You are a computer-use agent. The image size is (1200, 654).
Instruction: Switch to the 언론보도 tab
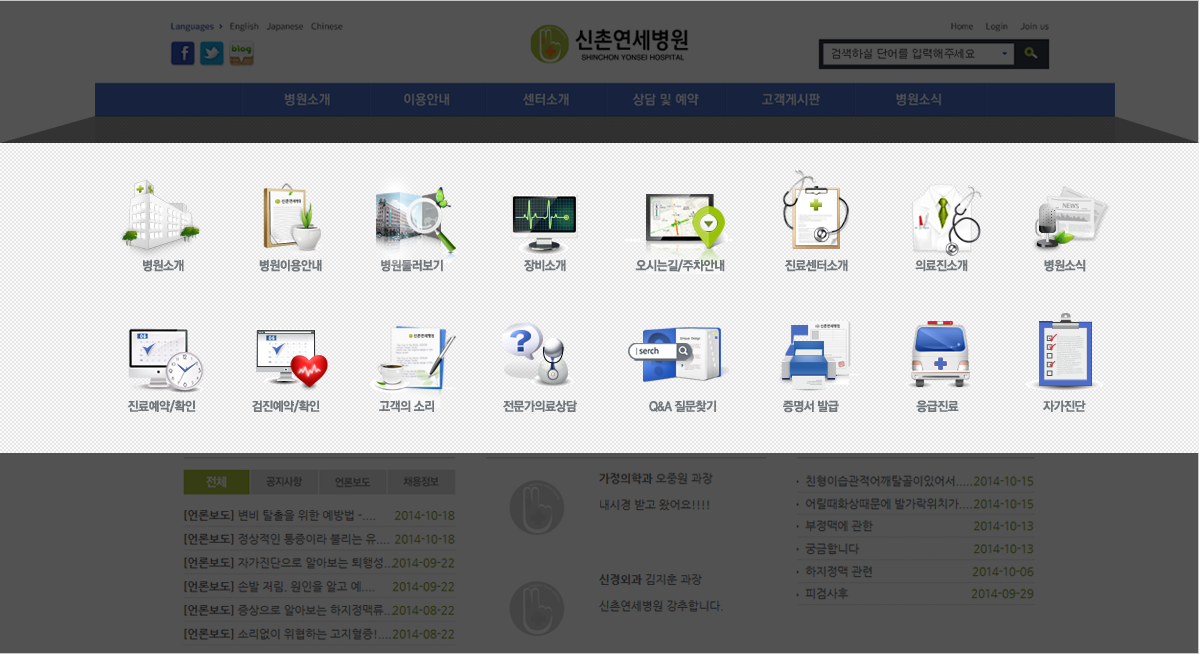click(352, 482)
